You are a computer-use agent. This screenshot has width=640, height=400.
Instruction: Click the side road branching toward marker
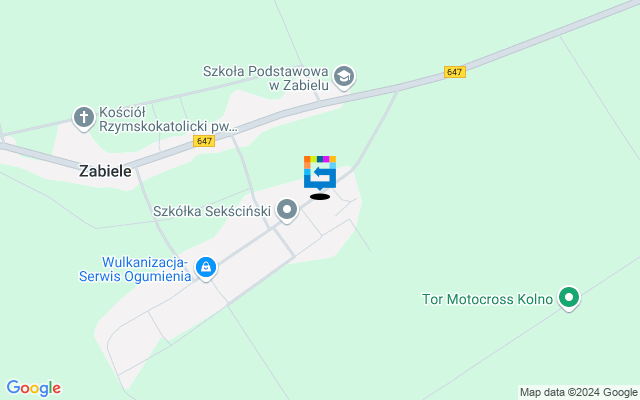click(x=378, y=129)
